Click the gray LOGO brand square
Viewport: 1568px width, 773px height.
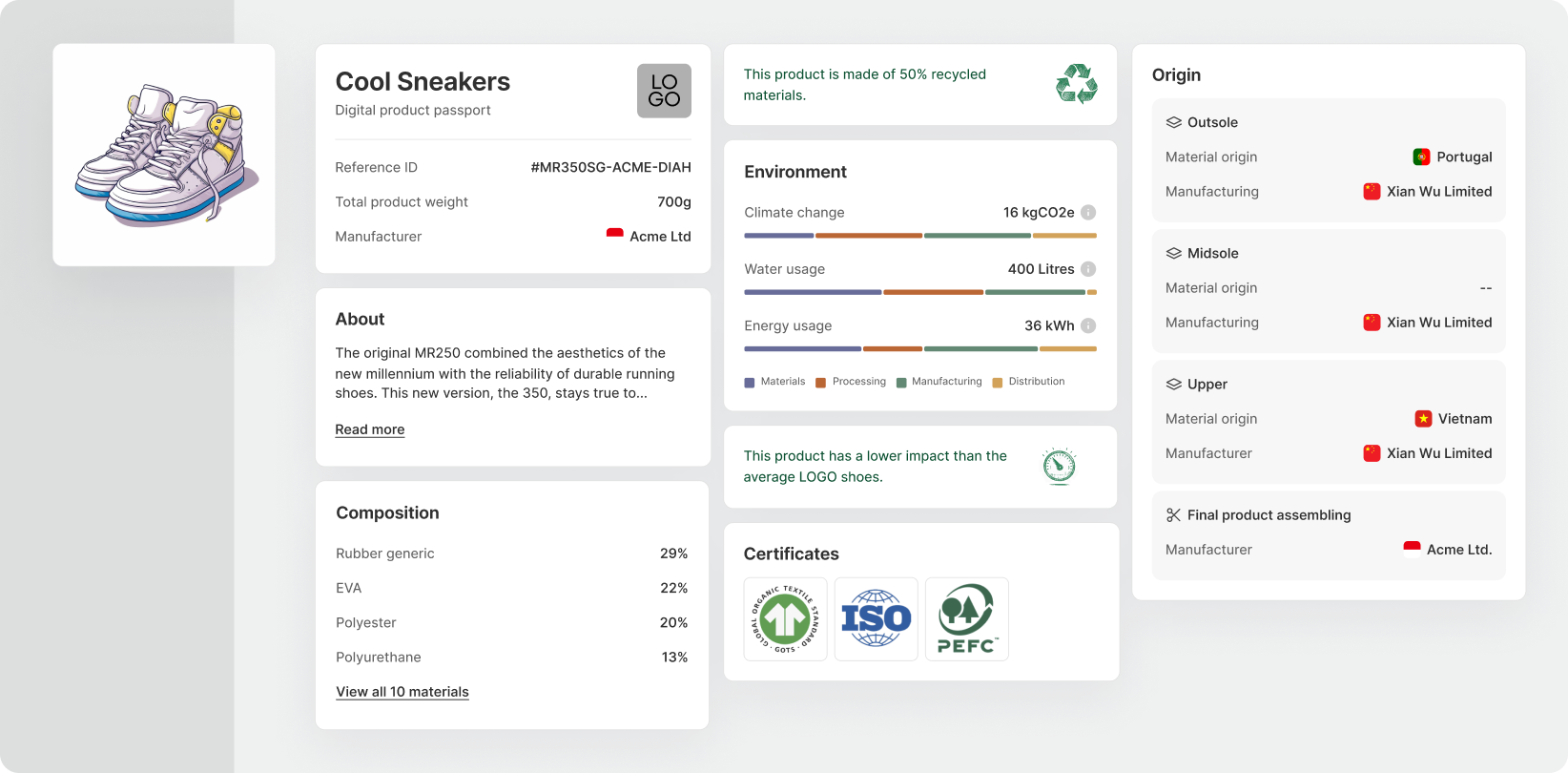664,91
